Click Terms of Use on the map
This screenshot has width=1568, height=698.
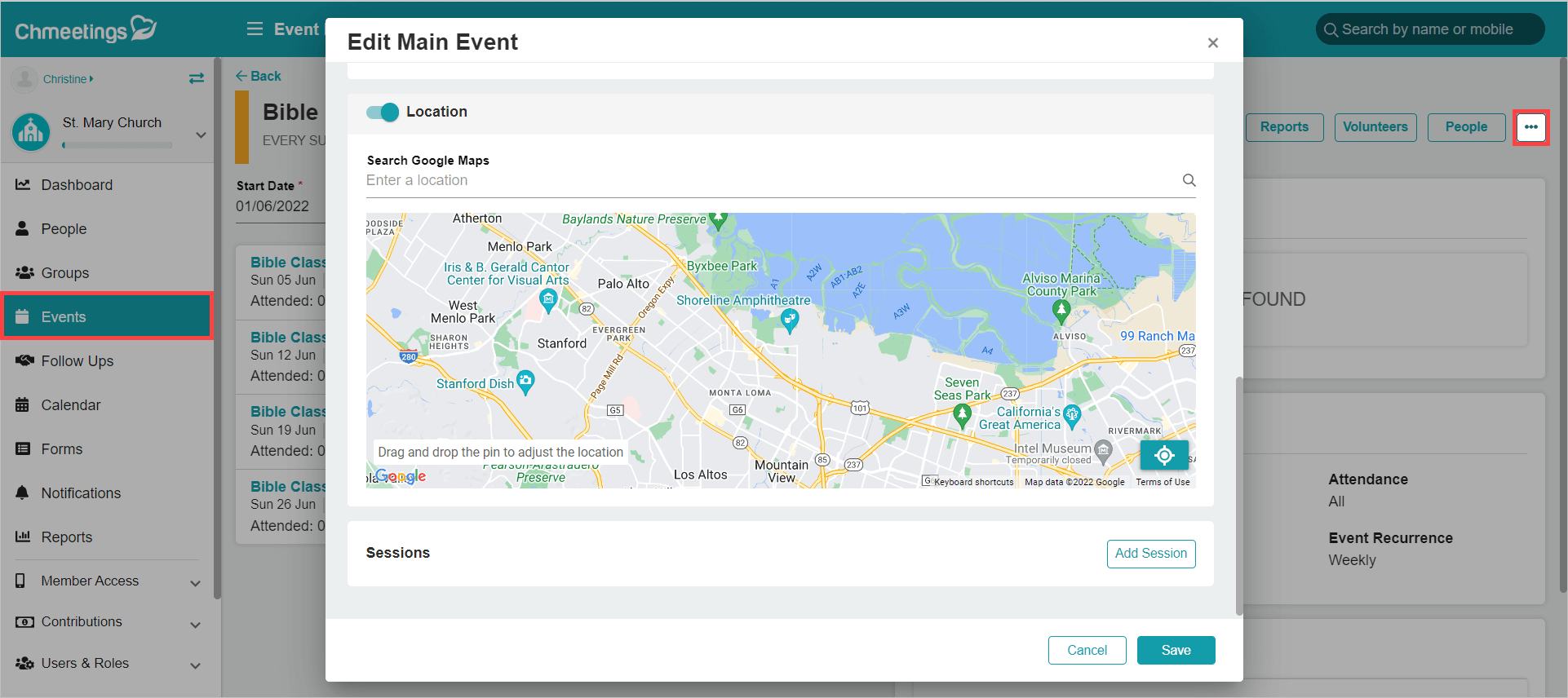click(x=1163, y=482)
